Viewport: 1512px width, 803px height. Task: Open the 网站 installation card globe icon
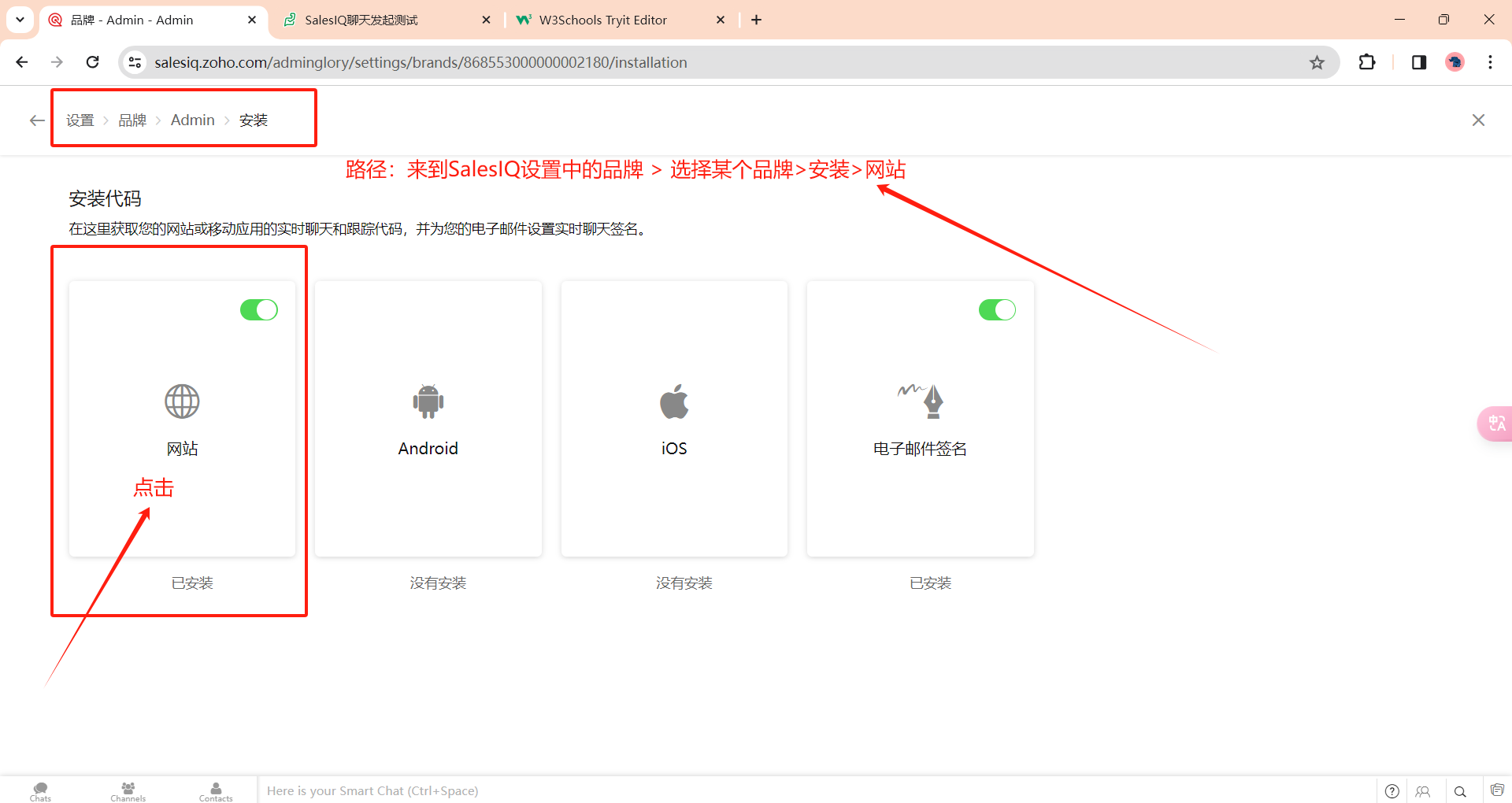pyautogui.click(x=182, y=401)
